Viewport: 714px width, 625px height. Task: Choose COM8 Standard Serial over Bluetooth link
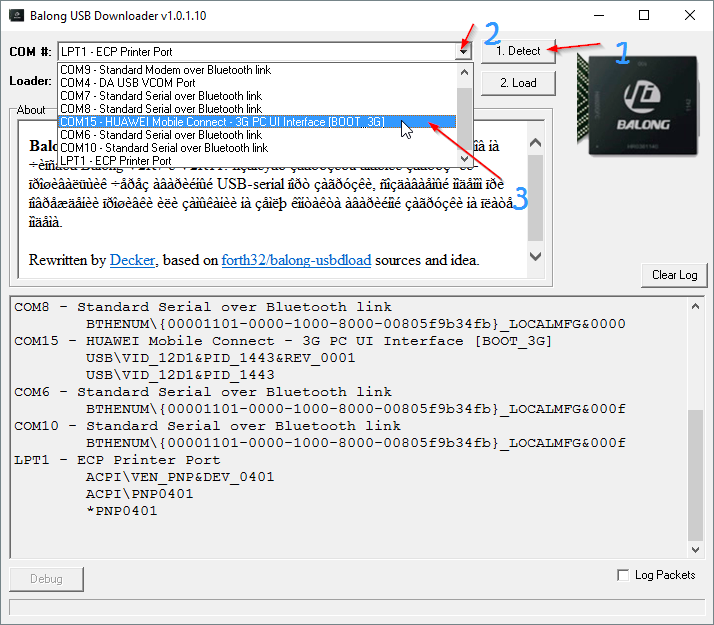pyautogui.click(x=257, y=109)
